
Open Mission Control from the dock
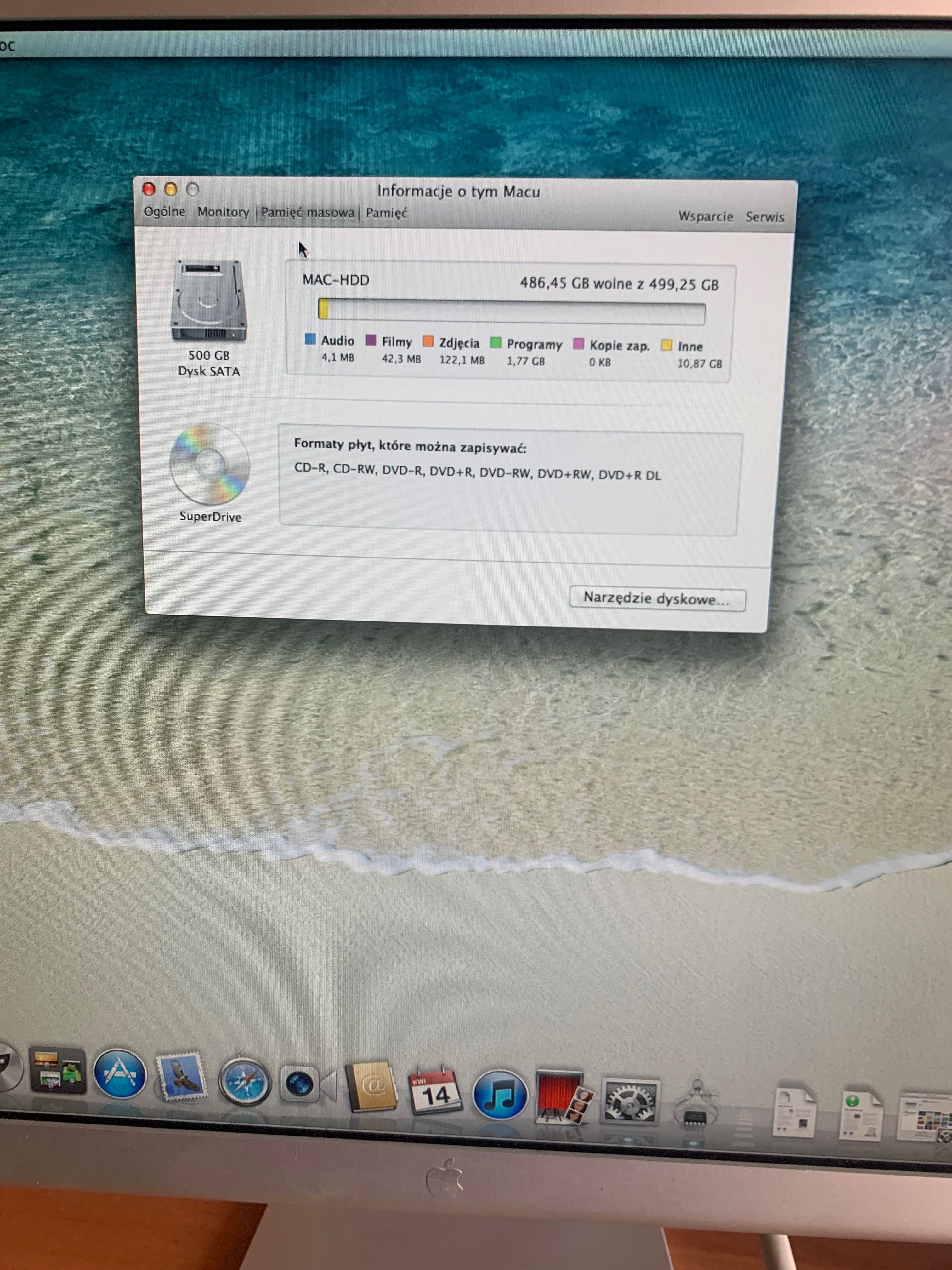click(57, 1070)
